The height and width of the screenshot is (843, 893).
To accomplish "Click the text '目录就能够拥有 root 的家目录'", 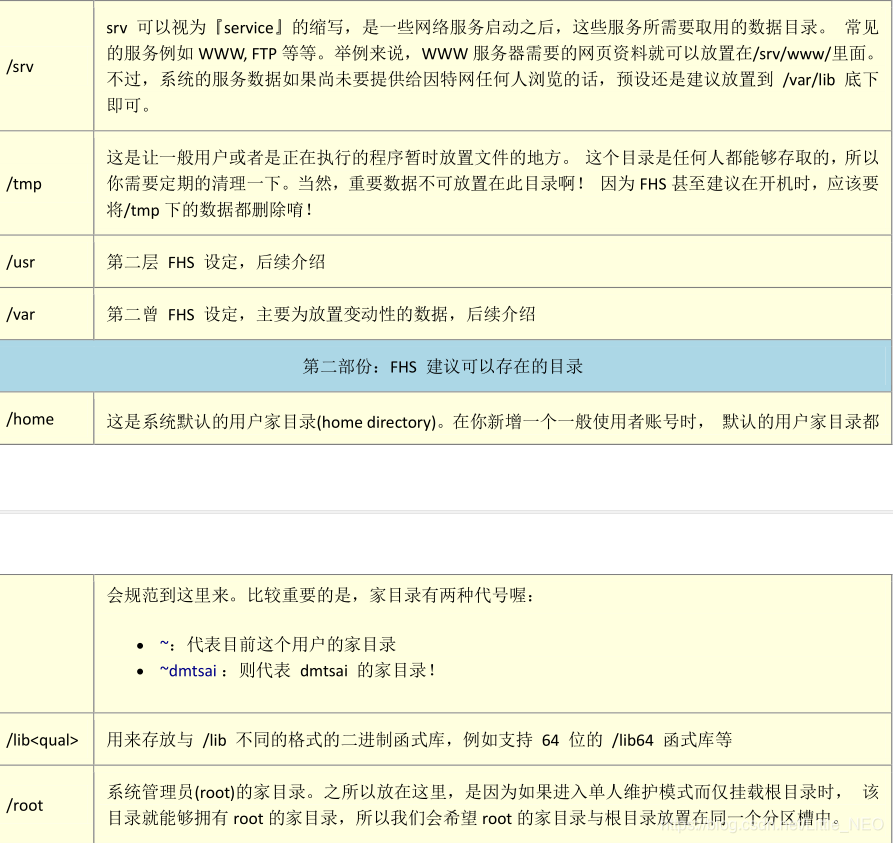I will 222,819.
